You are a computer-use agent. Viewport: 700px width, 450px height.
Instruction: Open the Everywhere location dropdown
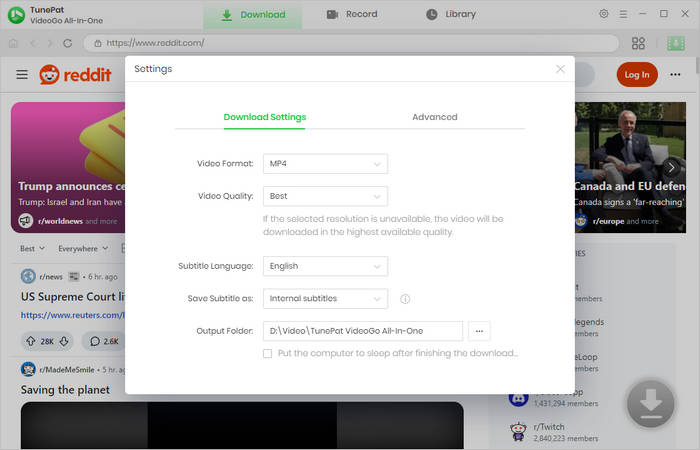pos(83,249)
